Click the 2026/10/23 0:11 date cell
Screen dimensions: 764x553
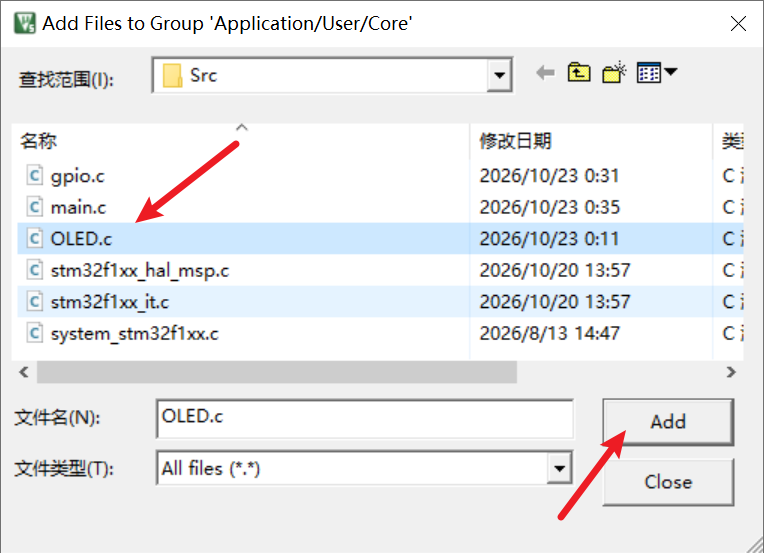[x=549, y=239]
